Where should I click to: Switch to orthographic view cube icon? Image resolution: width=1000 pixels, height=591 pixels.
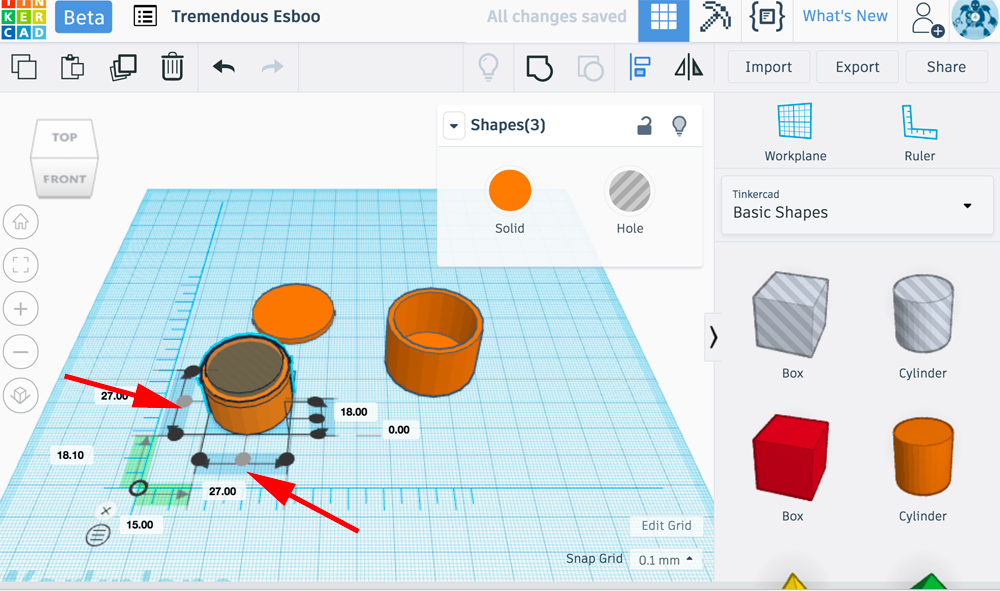pyautogui.click(x=20, y=395)
